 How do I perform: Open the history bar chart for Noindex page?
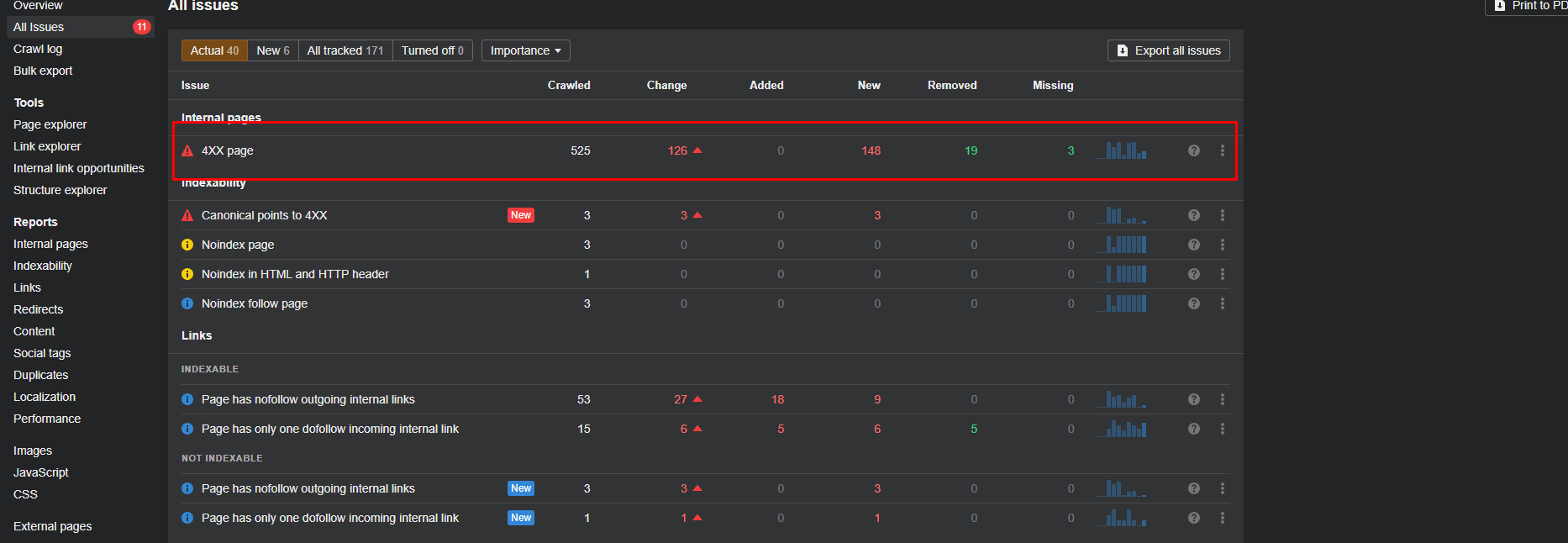[x=1122, y=245]
